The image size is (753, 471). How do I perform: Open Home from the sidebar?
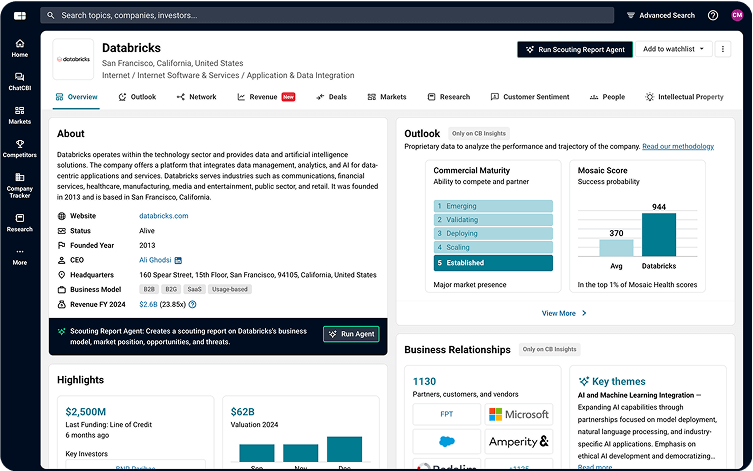20,48
